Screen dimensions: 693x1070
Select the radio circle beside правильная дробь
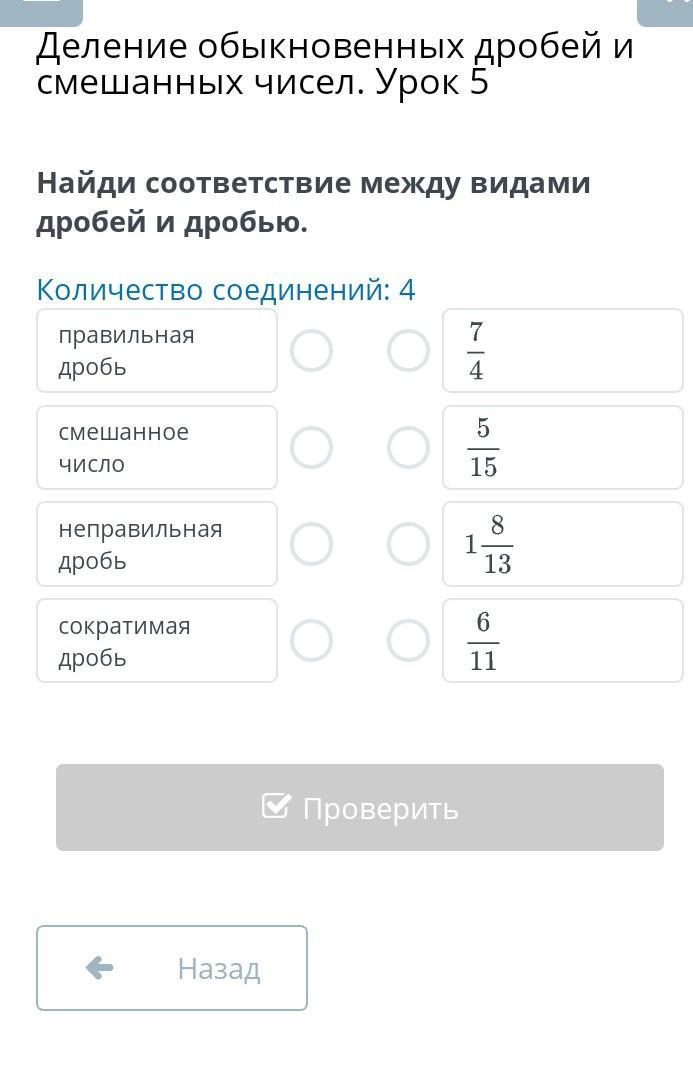[x=311, y=351]
